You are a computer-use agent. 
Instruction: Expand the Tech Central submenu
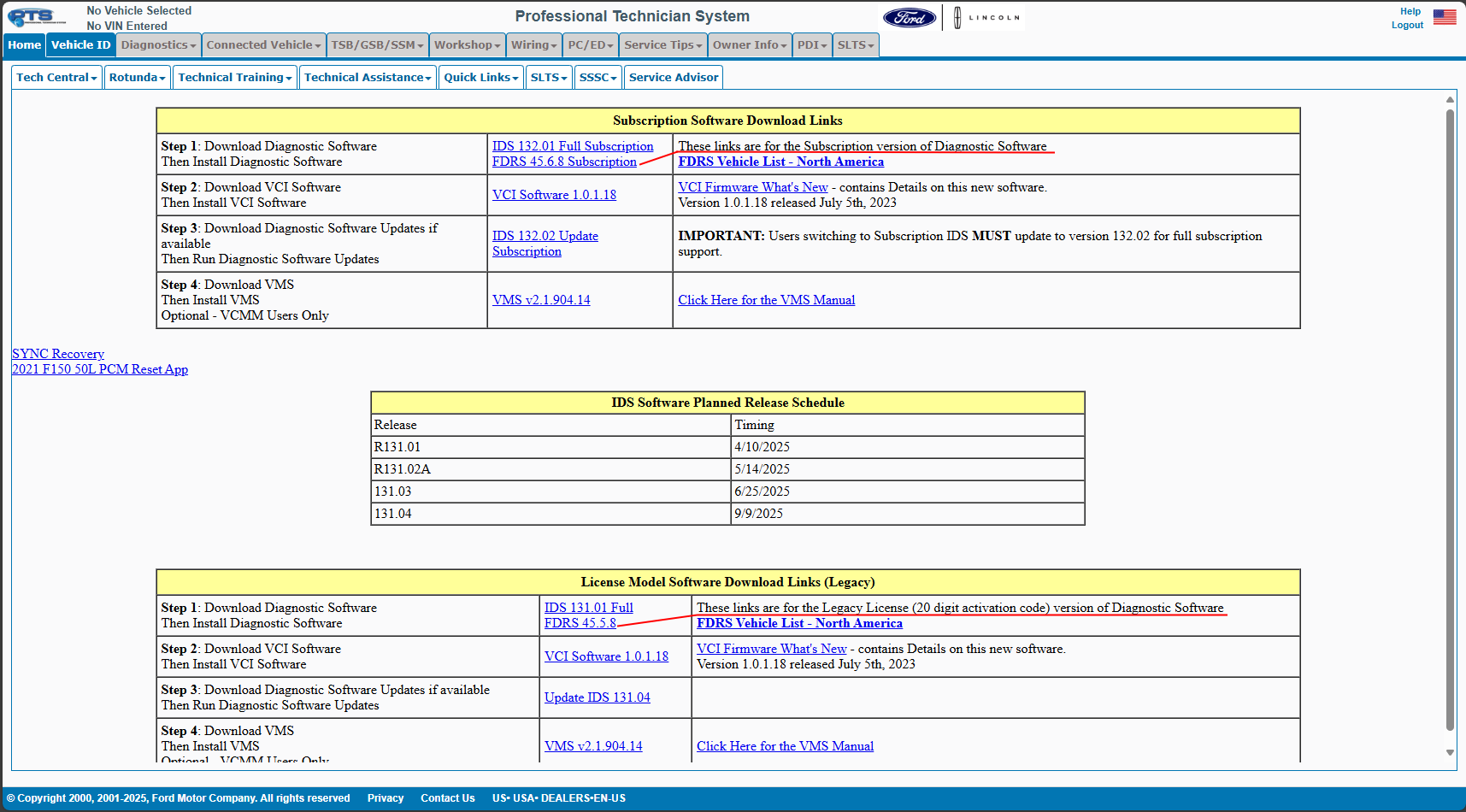click(56, 78)
